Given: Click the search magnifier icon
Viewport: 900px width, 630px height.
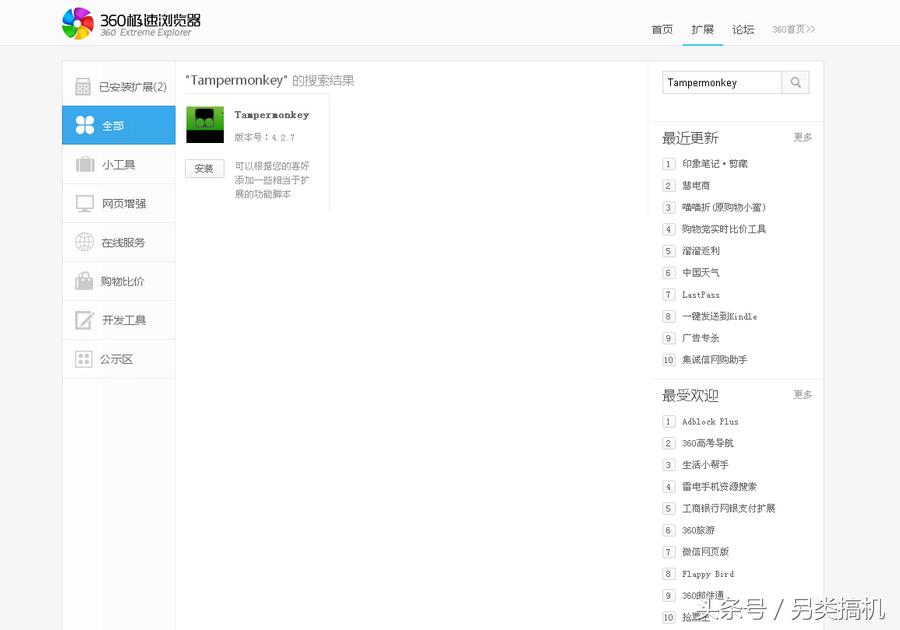Looking at the screenshot, I should 795,83.
